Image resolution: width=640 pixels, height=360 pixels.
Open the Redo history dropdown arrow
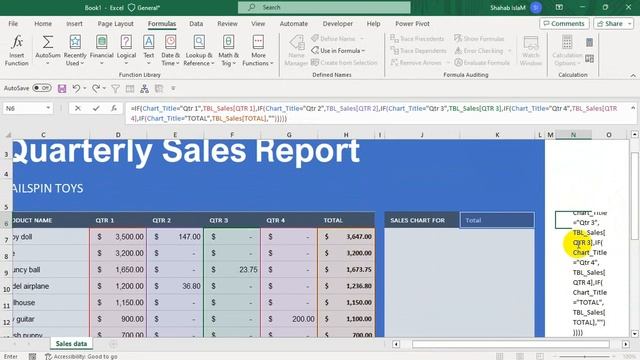tap(104, 88)
